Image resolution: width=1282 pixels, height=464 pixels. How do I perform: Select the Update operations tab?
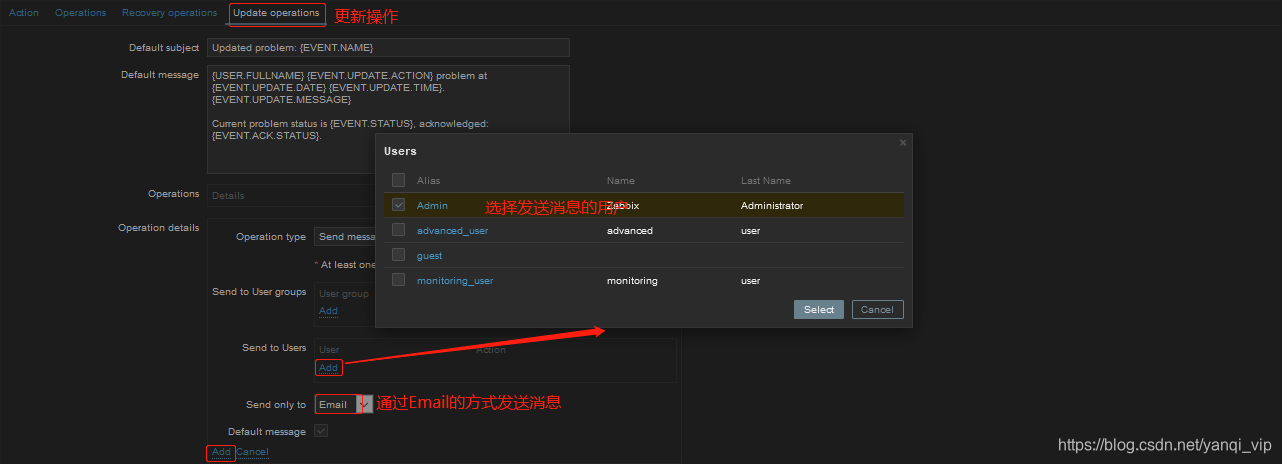pyautogui.click(x=276, y=13)
